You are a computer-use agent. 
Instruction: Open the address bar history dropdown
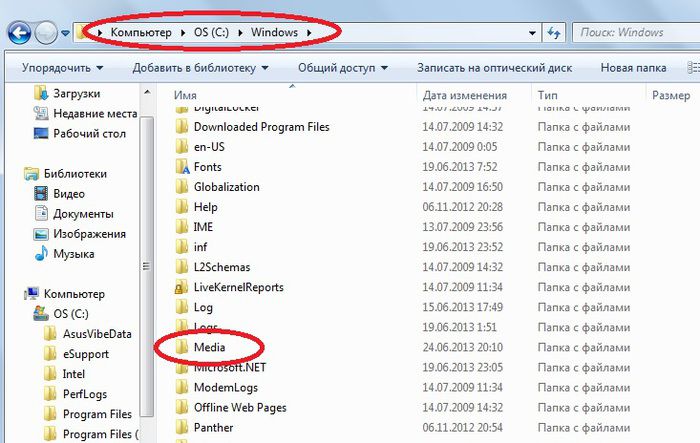click(532, 33)
